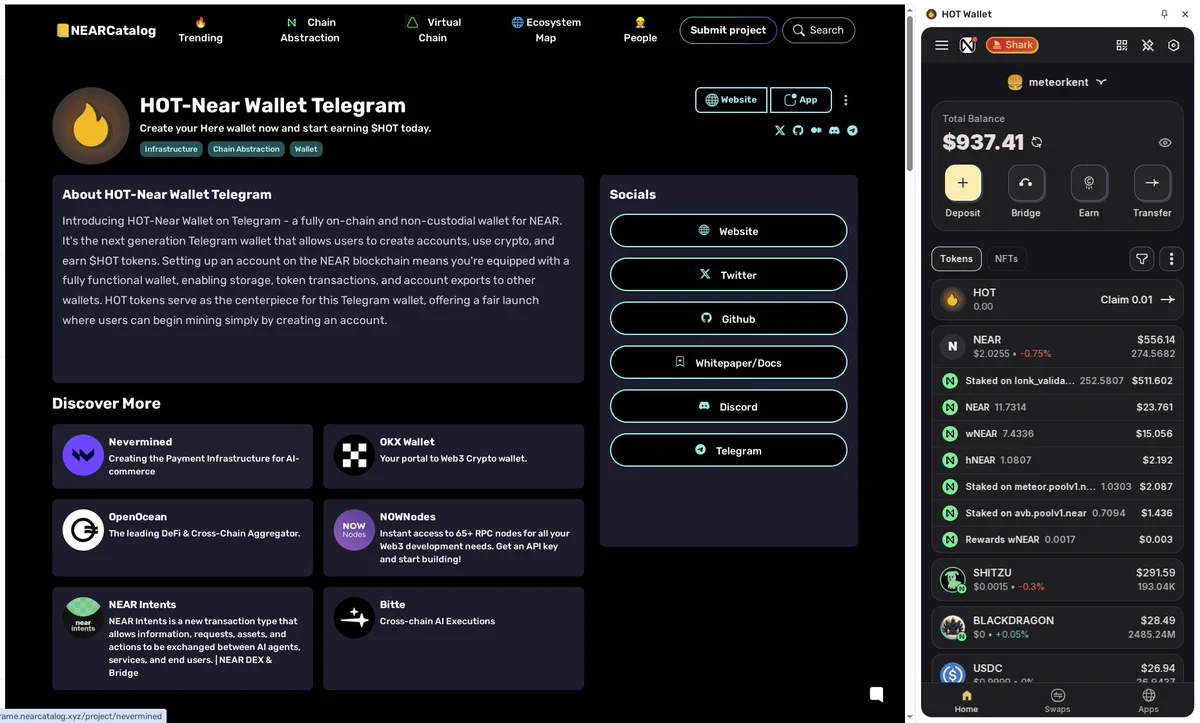Open the OKX Wallet project card
Screen dimensions: 1200x723
click(453, 456)
